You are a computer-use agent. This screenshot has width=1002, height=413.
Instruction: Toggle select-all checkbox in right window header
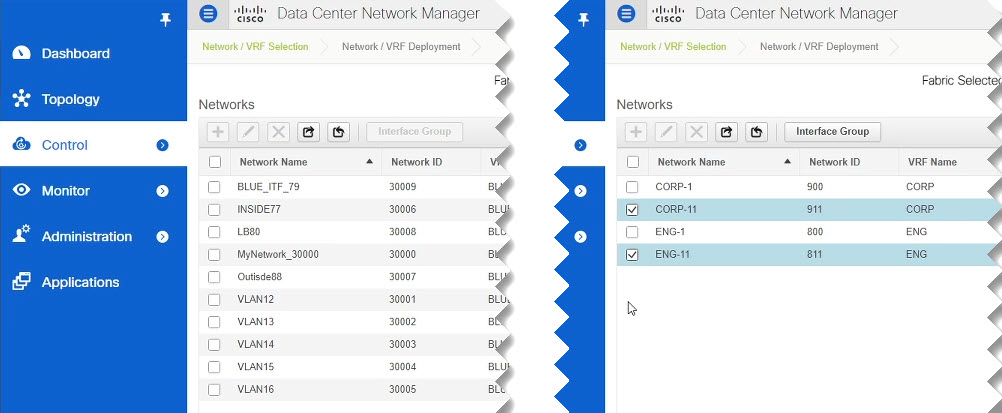click(x=633, y=162)
